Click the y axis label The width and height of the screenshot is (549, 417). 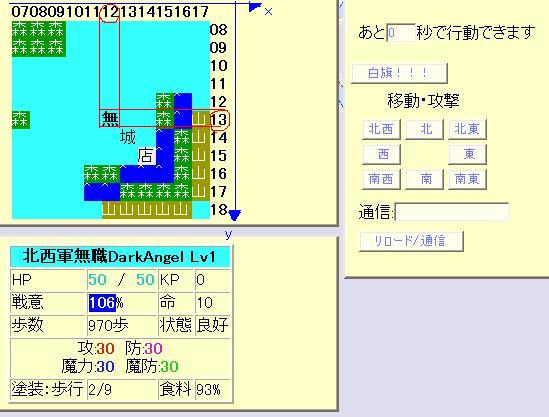pos(228,234)
